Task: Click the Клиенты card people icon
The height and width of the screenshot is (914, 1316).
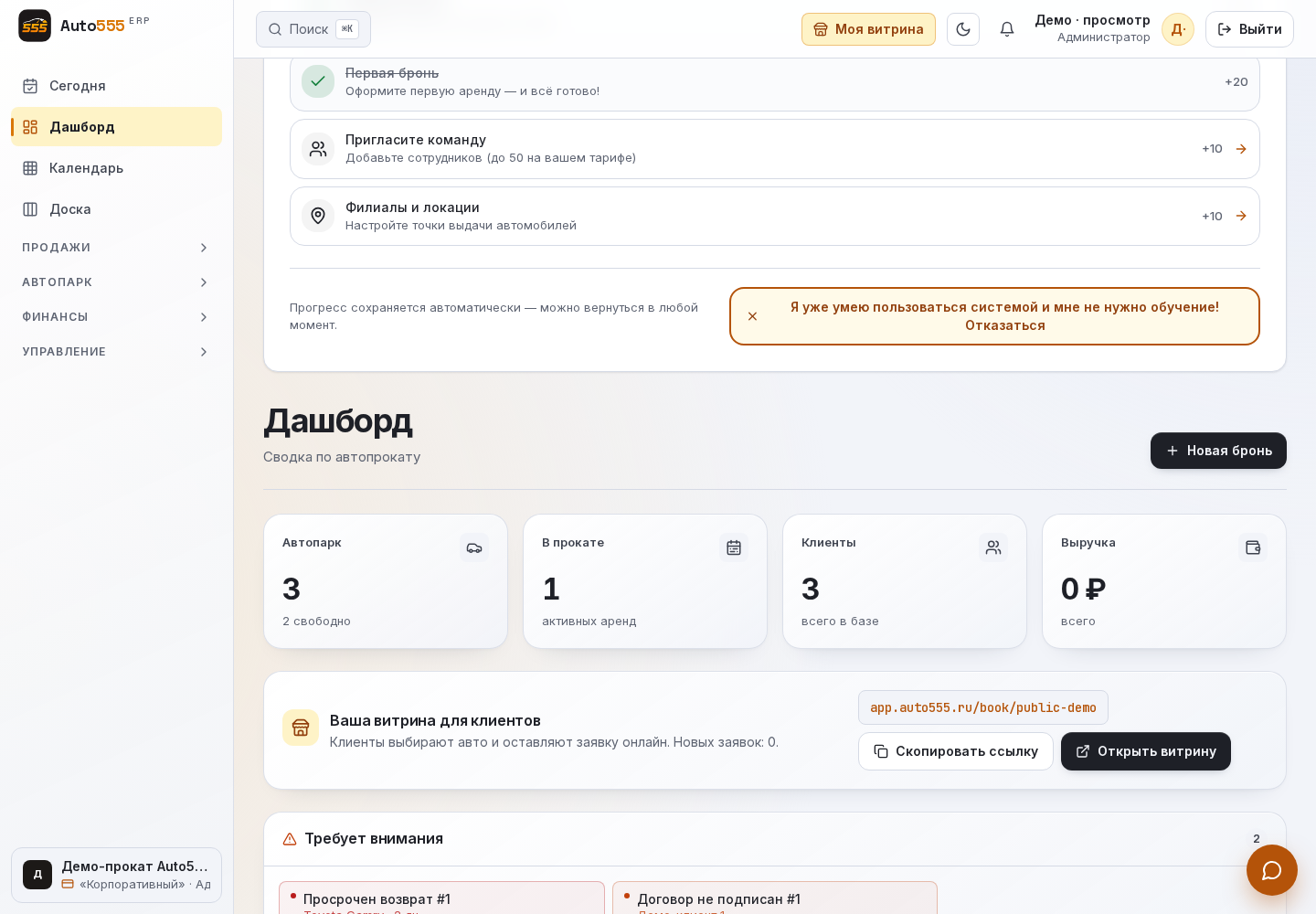Action: coord(993,547)
